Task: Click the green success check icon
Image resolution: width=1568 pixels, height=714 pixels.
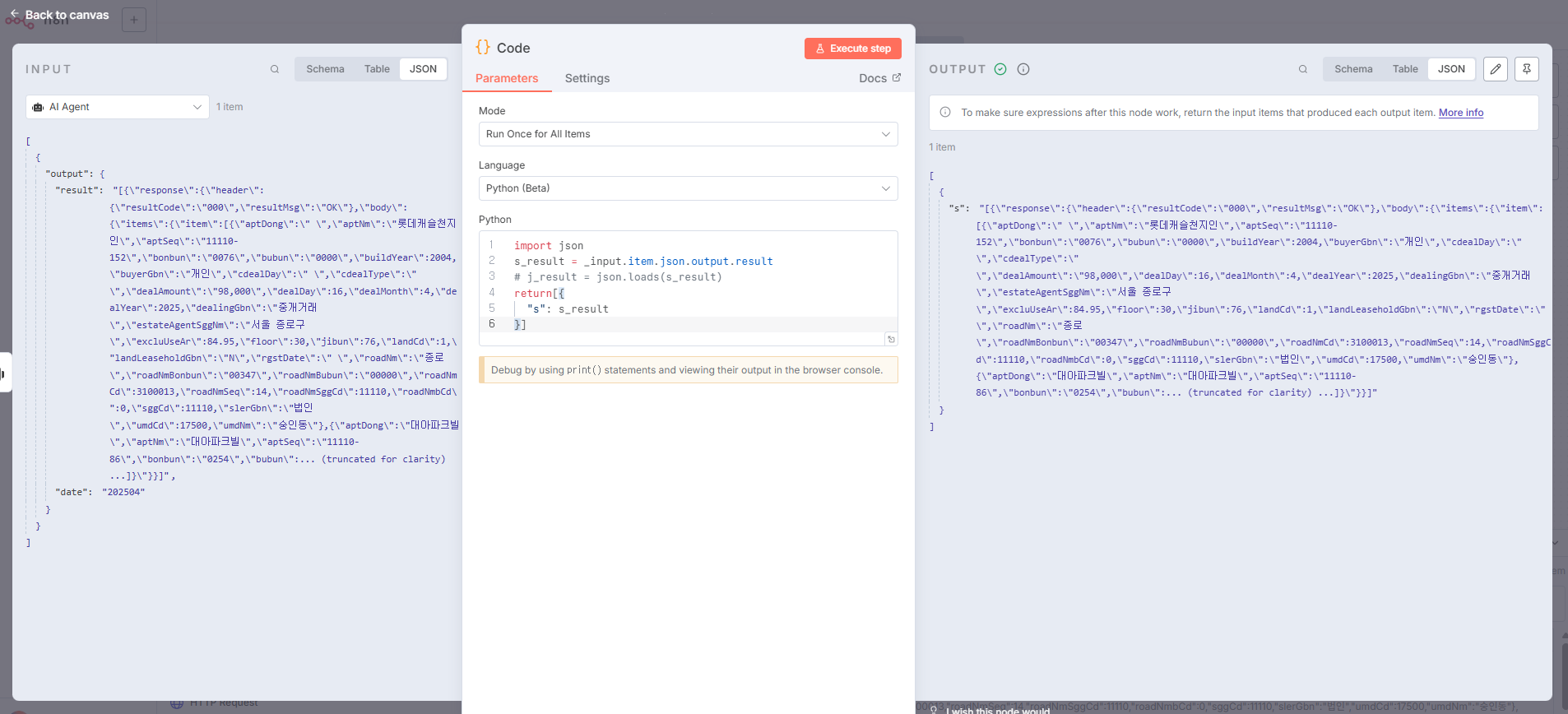Action: (1000, 69)
